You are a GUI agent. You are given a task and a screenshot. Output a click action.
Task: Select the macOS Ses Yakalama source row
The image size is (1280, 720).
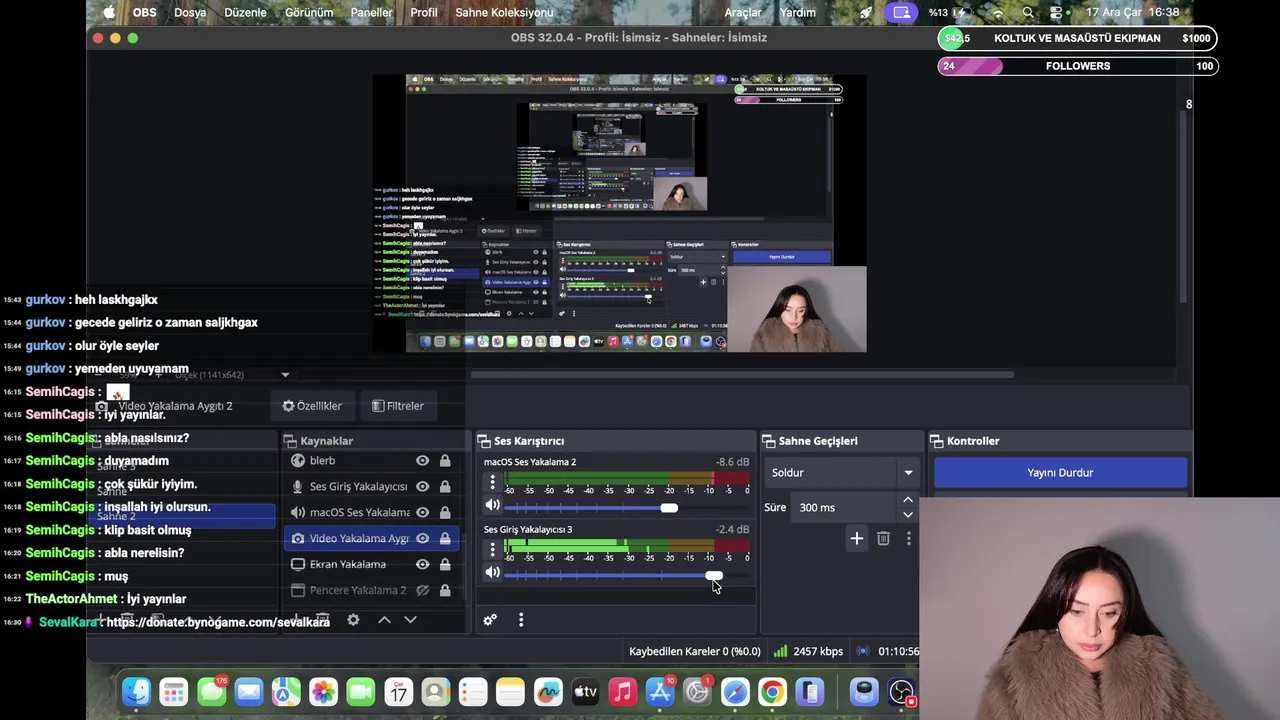[x=371, y=513]
